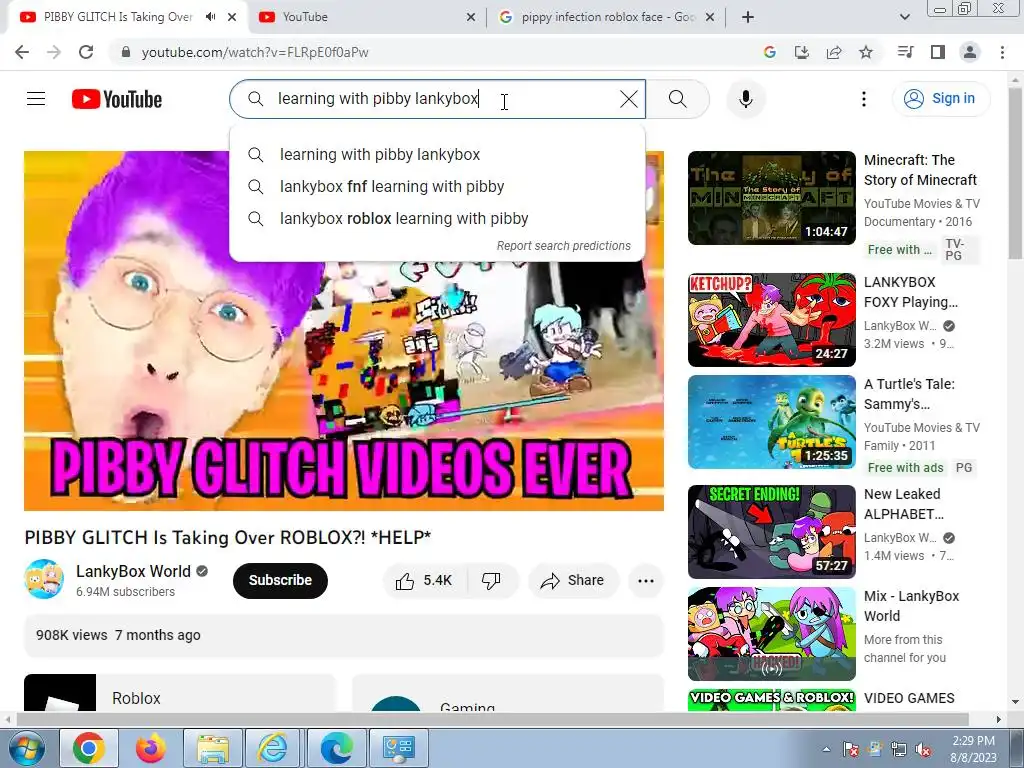Click the Share button under the video

coord(573,581)
